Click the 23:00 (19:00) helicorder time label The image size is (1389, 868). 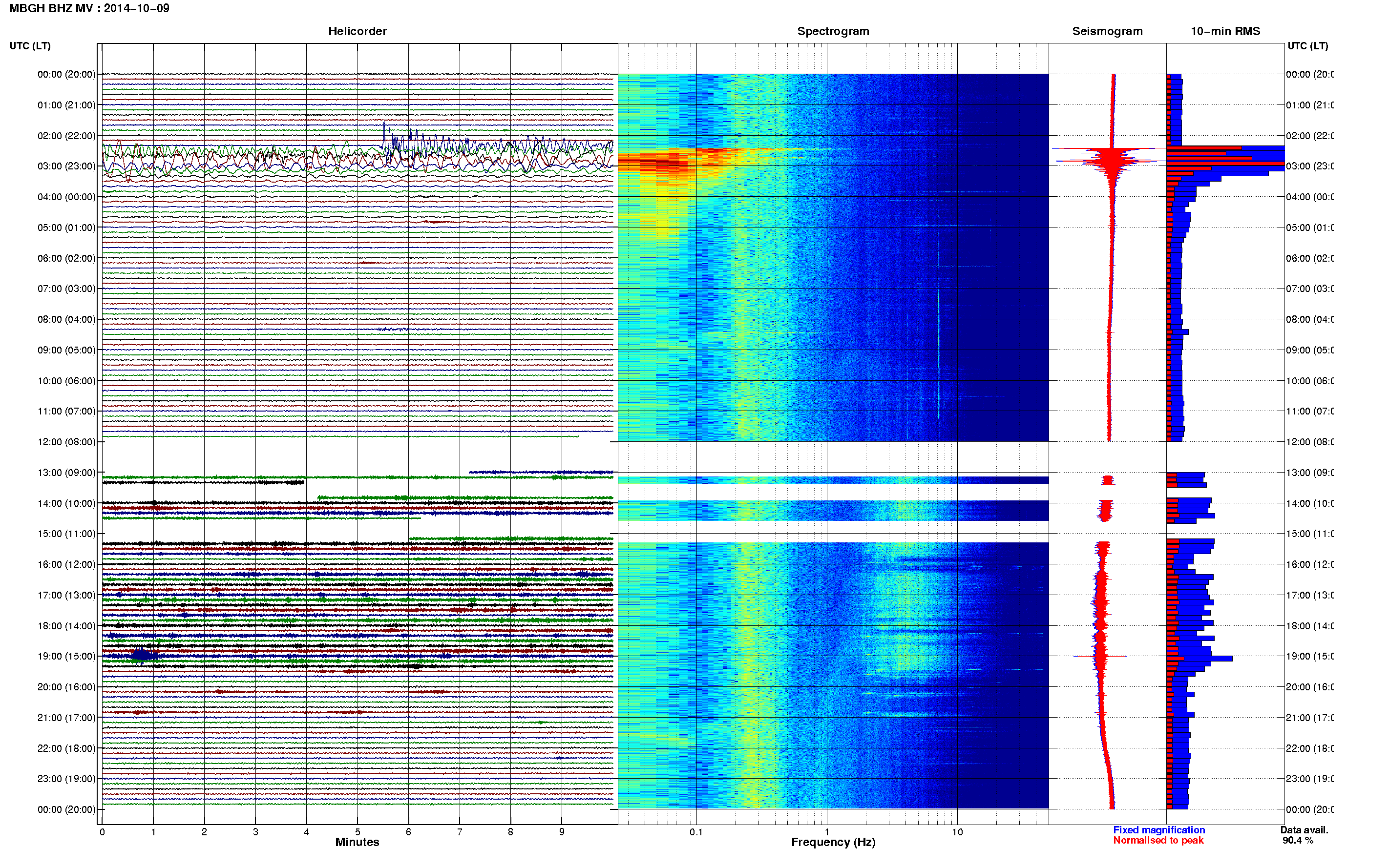tap(66, 779)
